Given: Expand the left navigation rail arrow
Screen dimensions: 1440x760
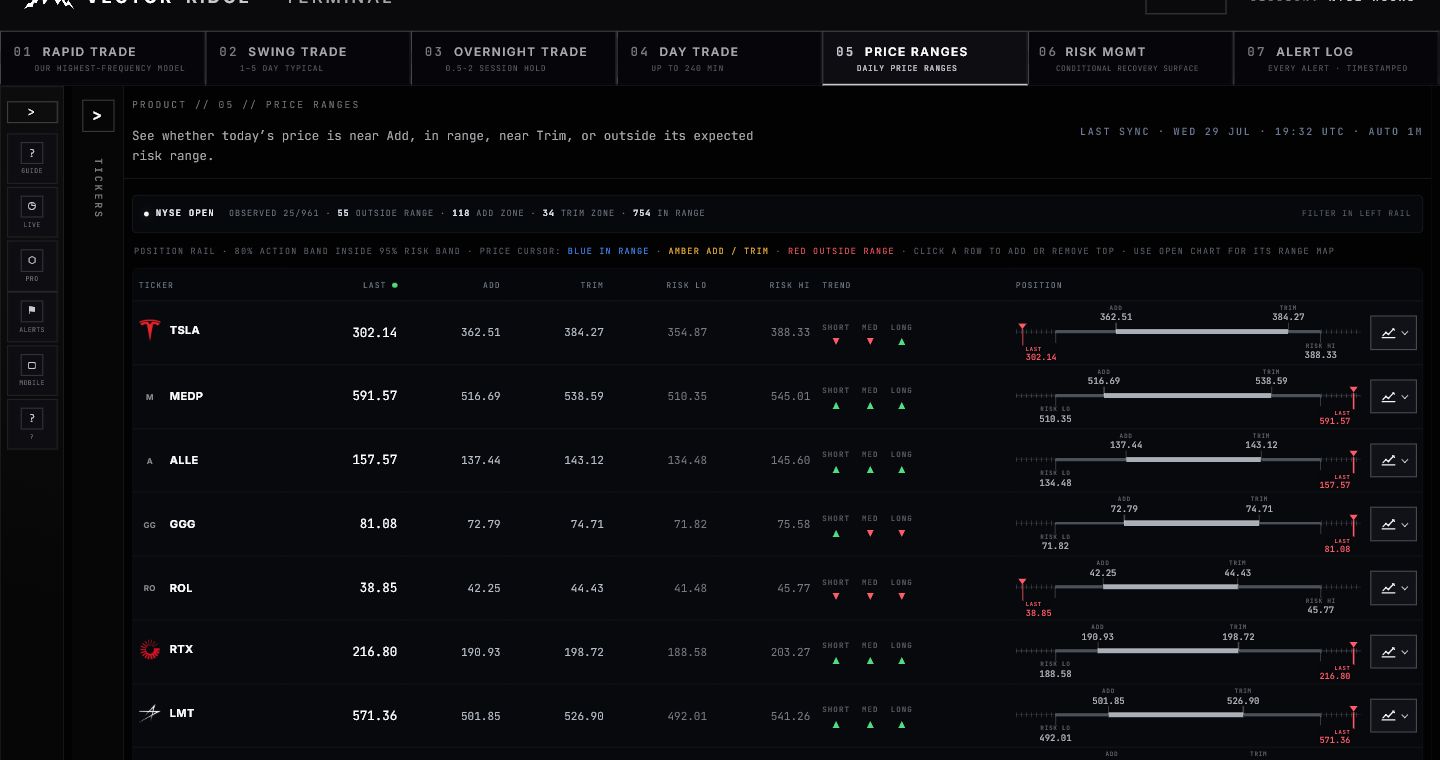Looking at the screenshot, I should tap(32, 112).
